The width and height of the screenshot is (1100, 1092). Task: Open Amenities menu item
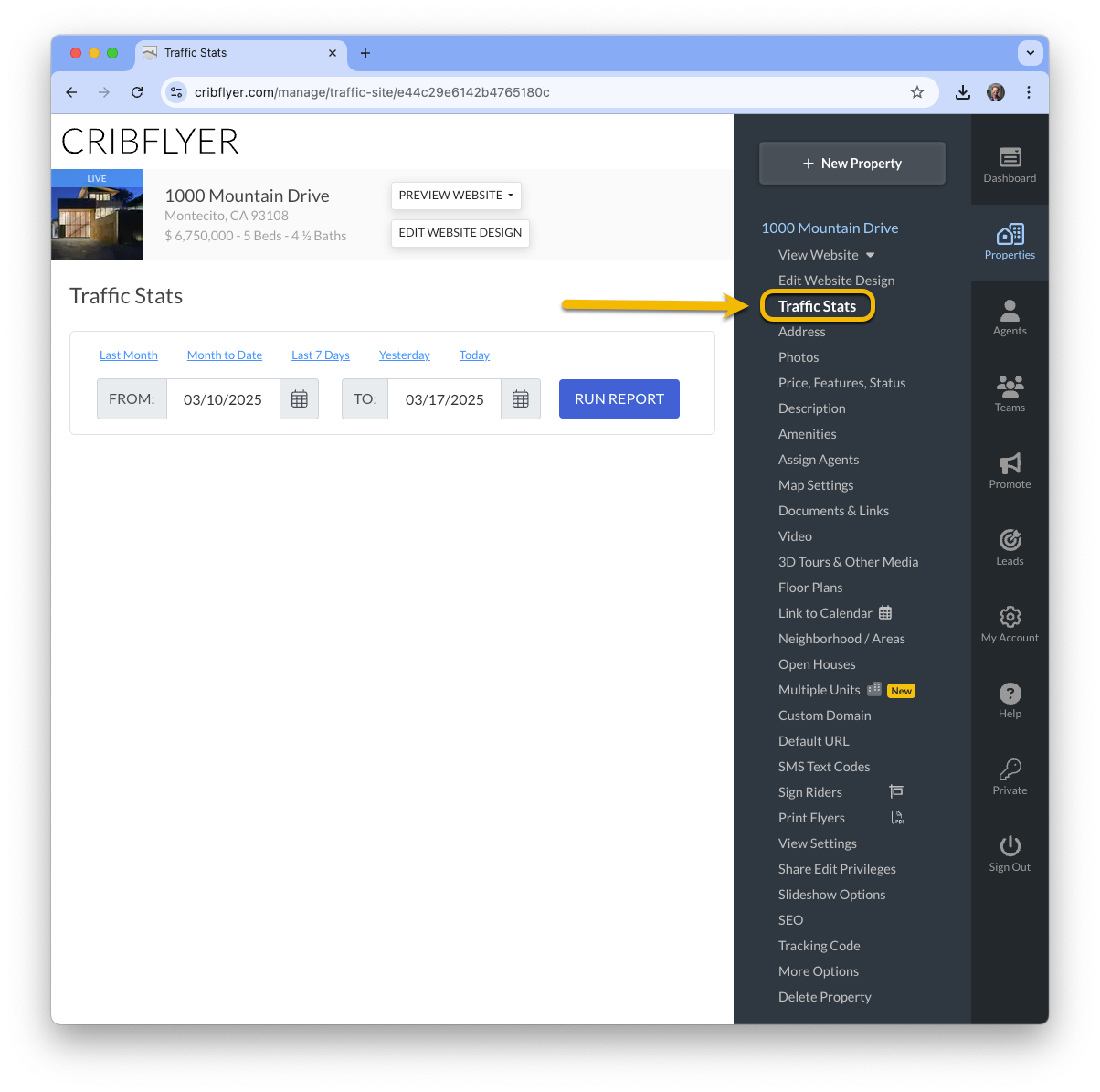click(808, 434)
